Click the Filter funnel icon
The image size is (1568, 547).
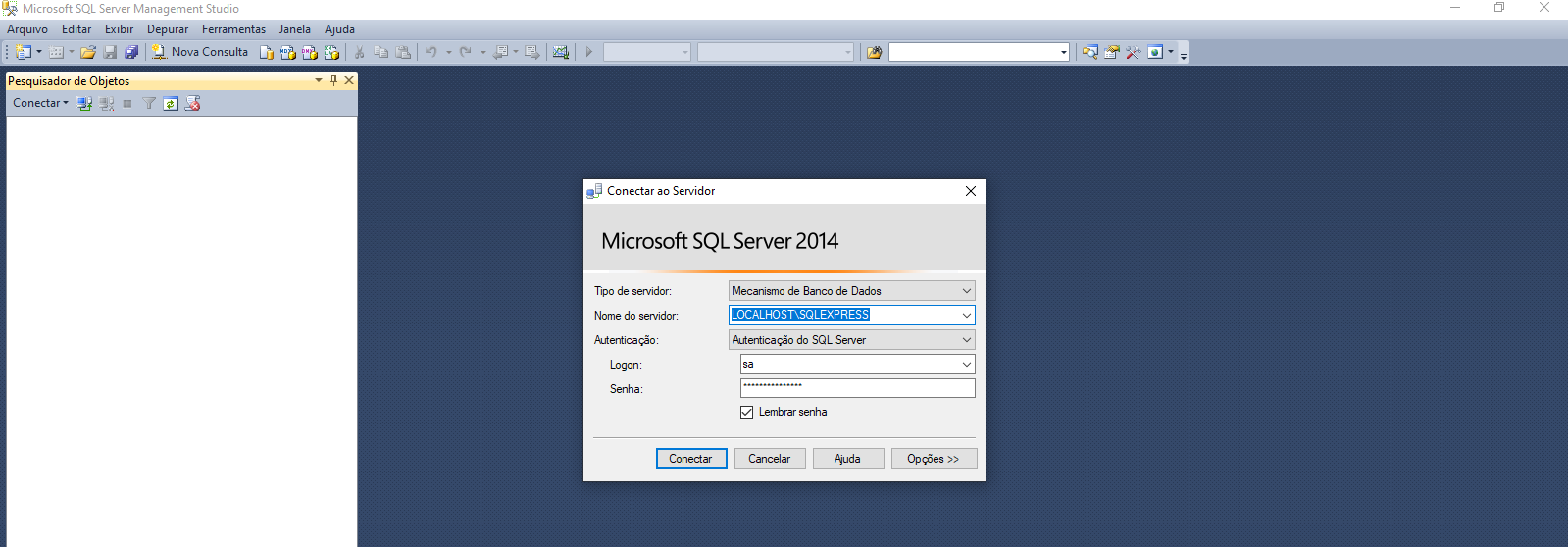149,103
